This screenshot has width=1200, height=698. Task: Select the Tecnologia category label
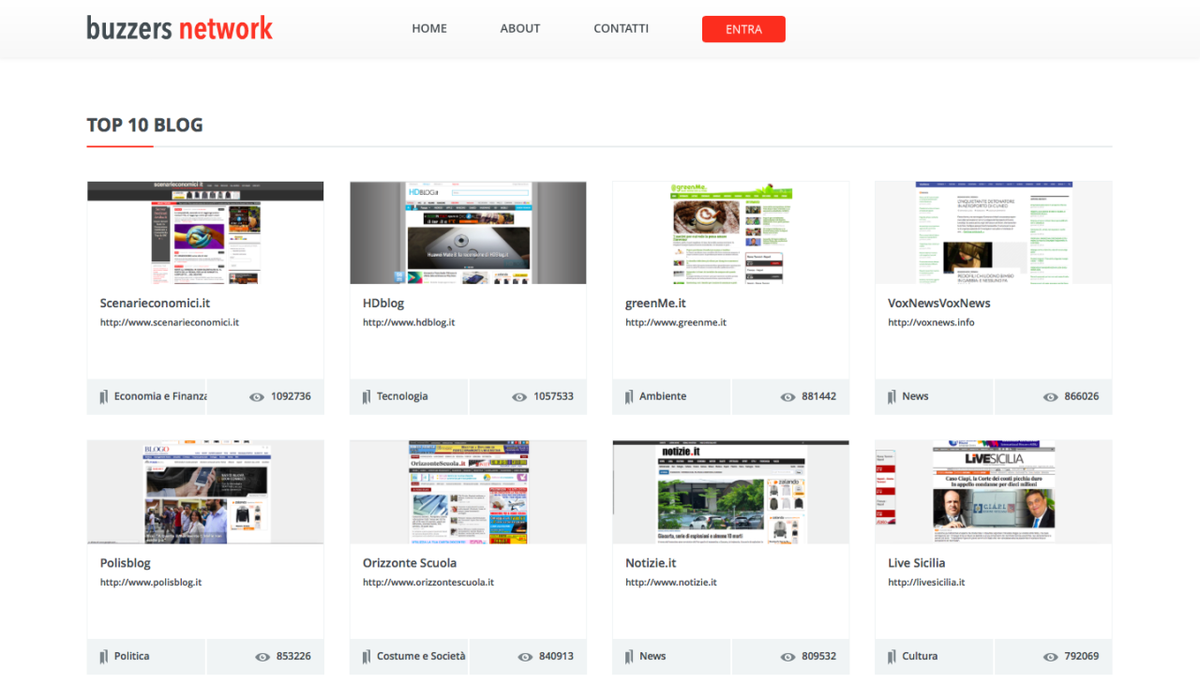[402, 396]
